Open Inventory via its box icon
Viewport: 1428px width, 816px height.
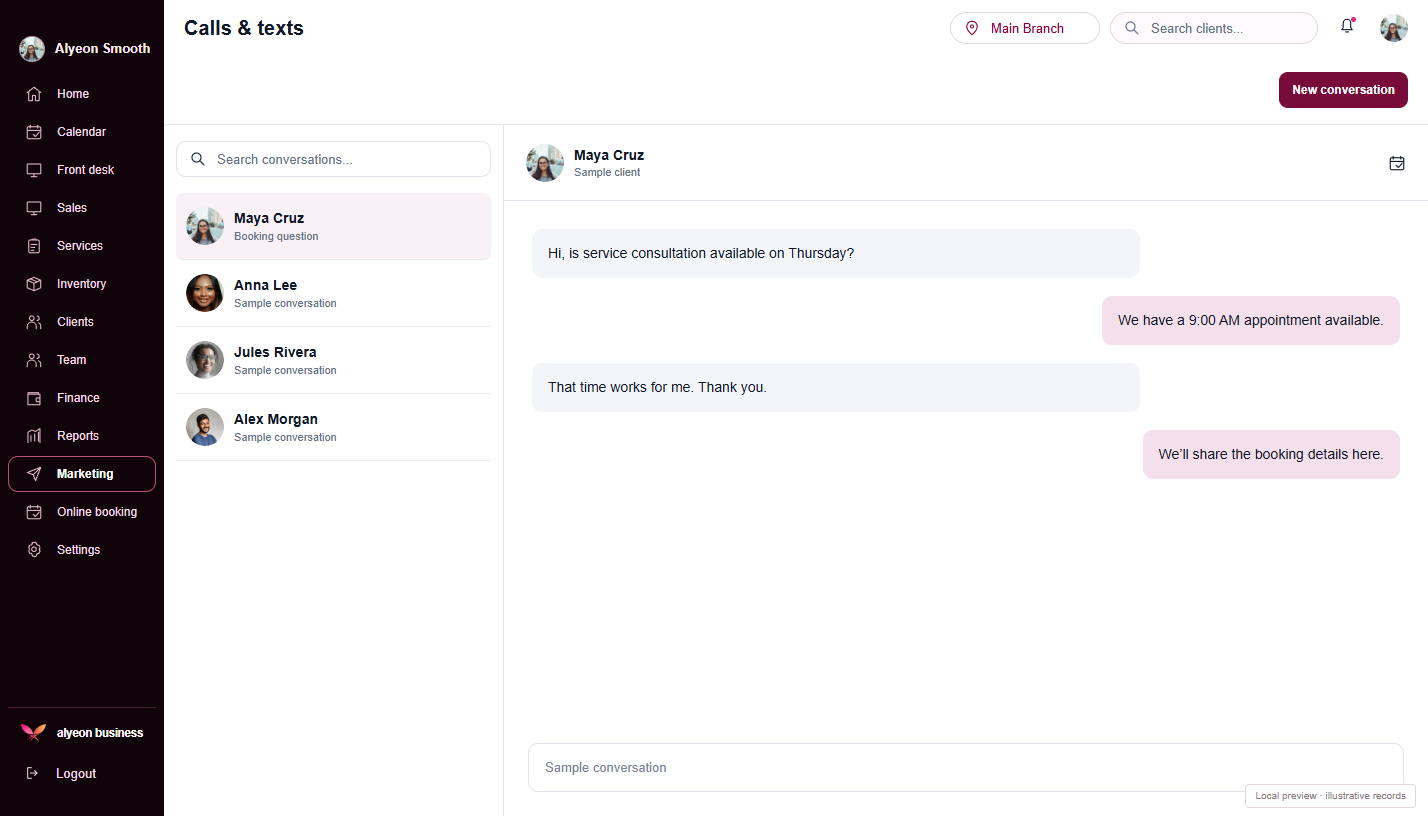tap(34, 284)
